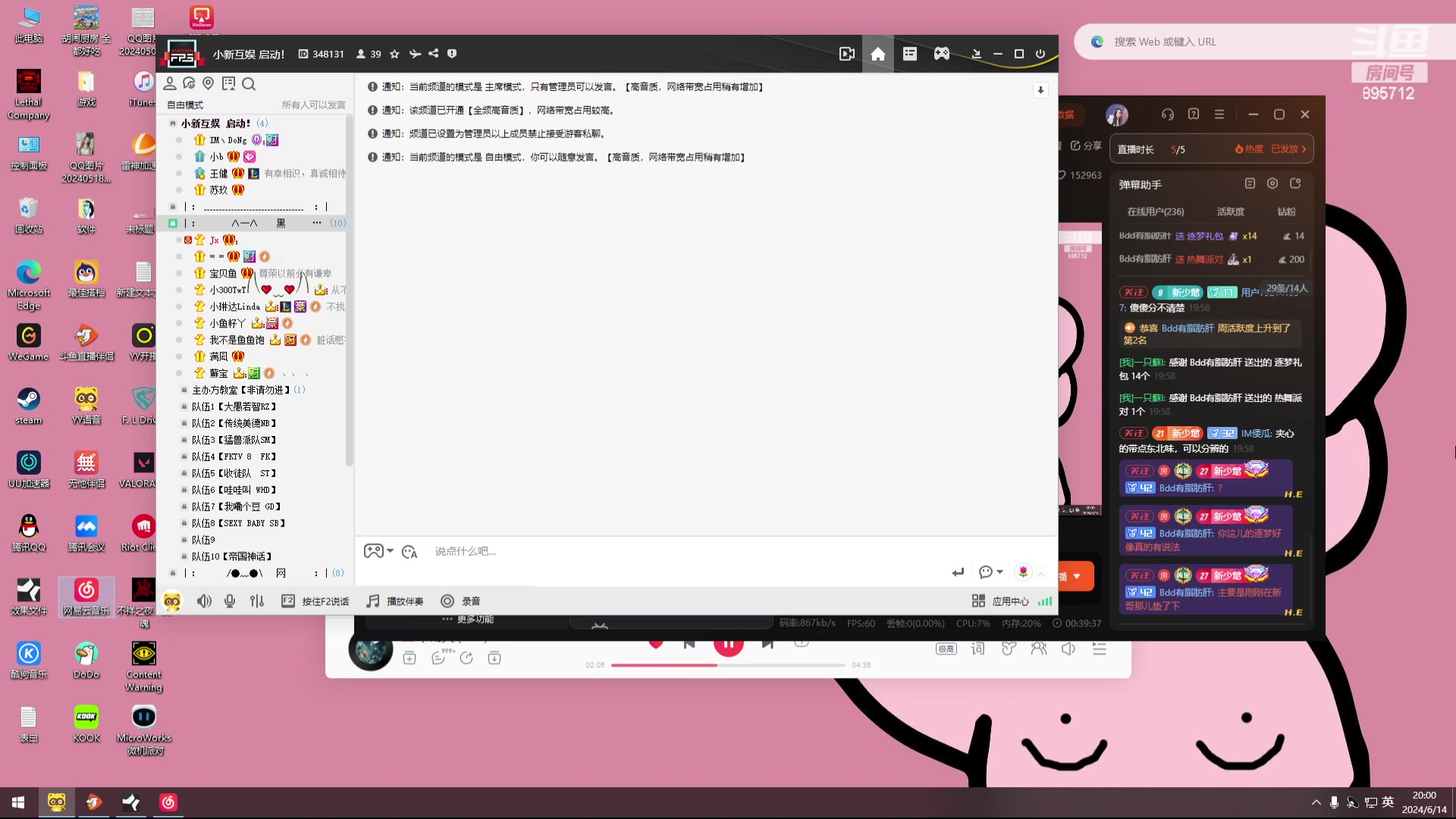Open the audio mixer settings icon
The height and width of the screenshot is (819, 1456).
[x=257, y=601]
